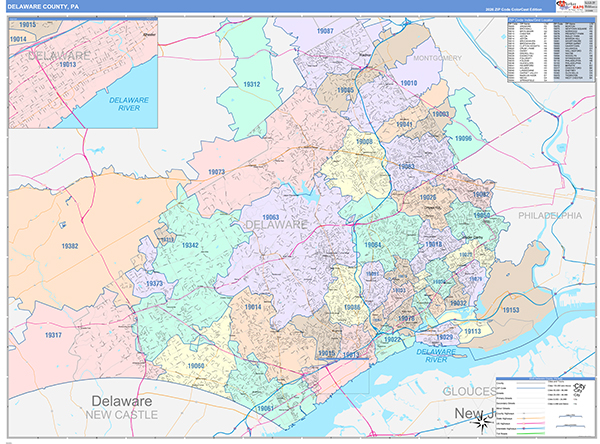Select ZIP code 19096 label
The height and width of the screenshot is (444, 600).
tap(463, 138)
